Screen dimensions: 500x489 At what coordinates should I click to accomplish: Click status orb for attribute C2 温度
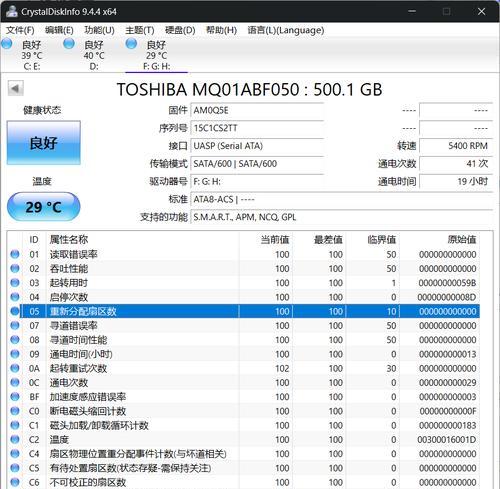pyautogui.click(x=15, y=440)
